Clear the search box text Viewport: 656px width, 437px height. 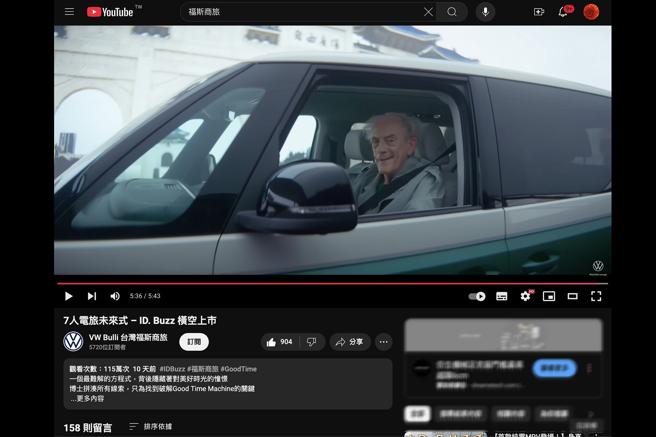click(x=428, y=12)
